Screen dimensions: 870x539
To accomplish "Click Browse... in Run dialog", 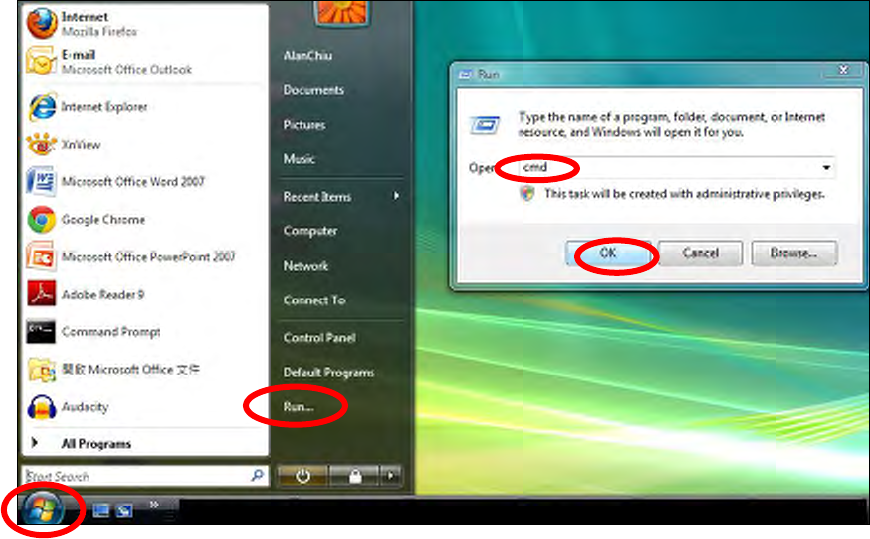I will (794, 253).
